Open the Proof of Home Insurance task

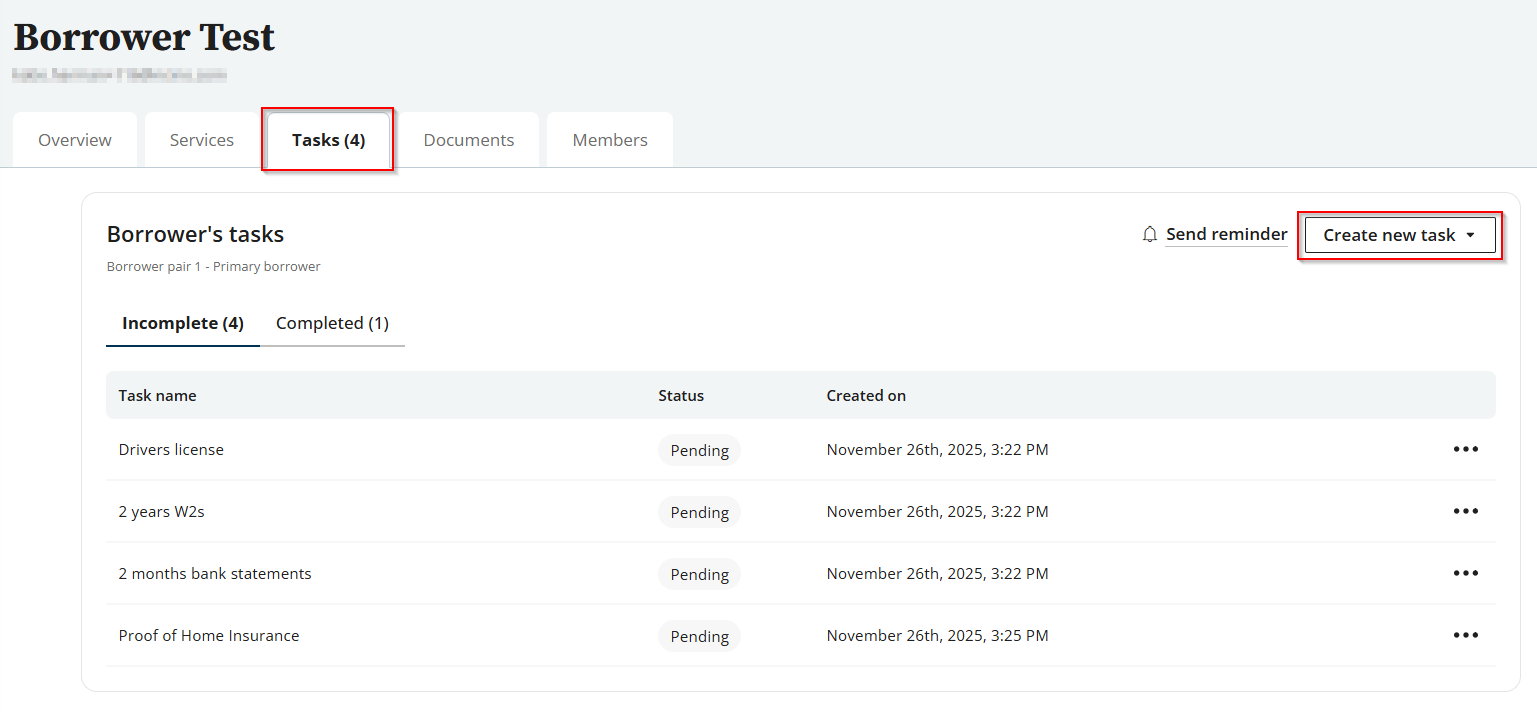click(x=209, y=635)
